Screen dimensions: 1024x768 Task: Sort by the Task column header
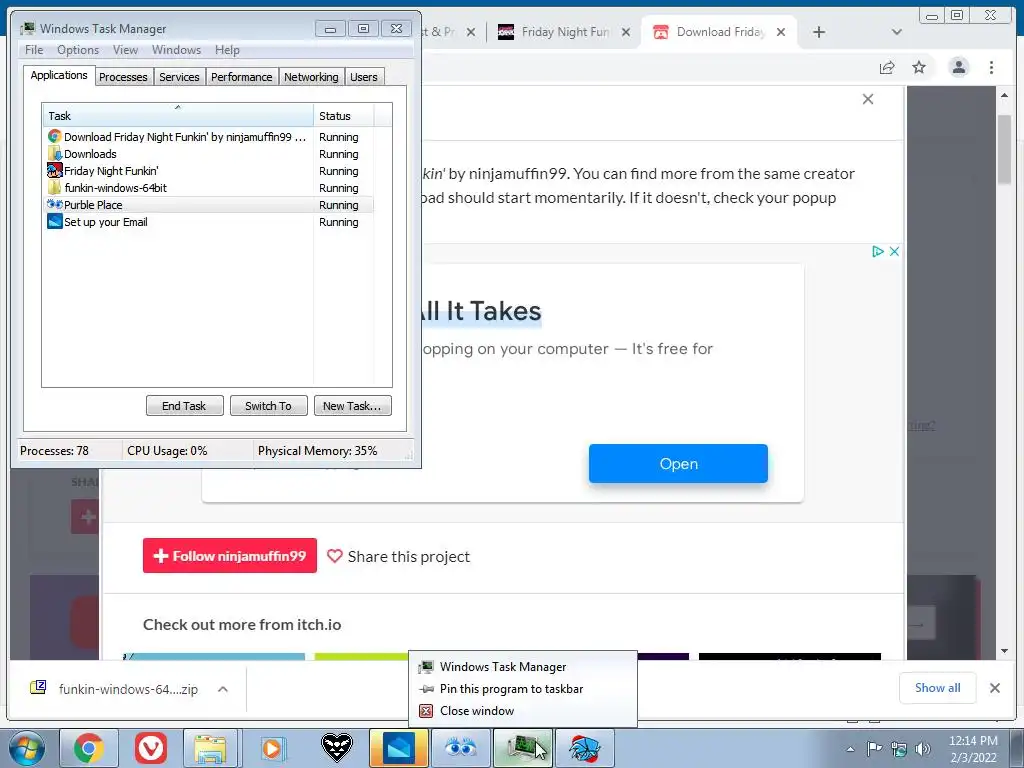coord(178,116)
